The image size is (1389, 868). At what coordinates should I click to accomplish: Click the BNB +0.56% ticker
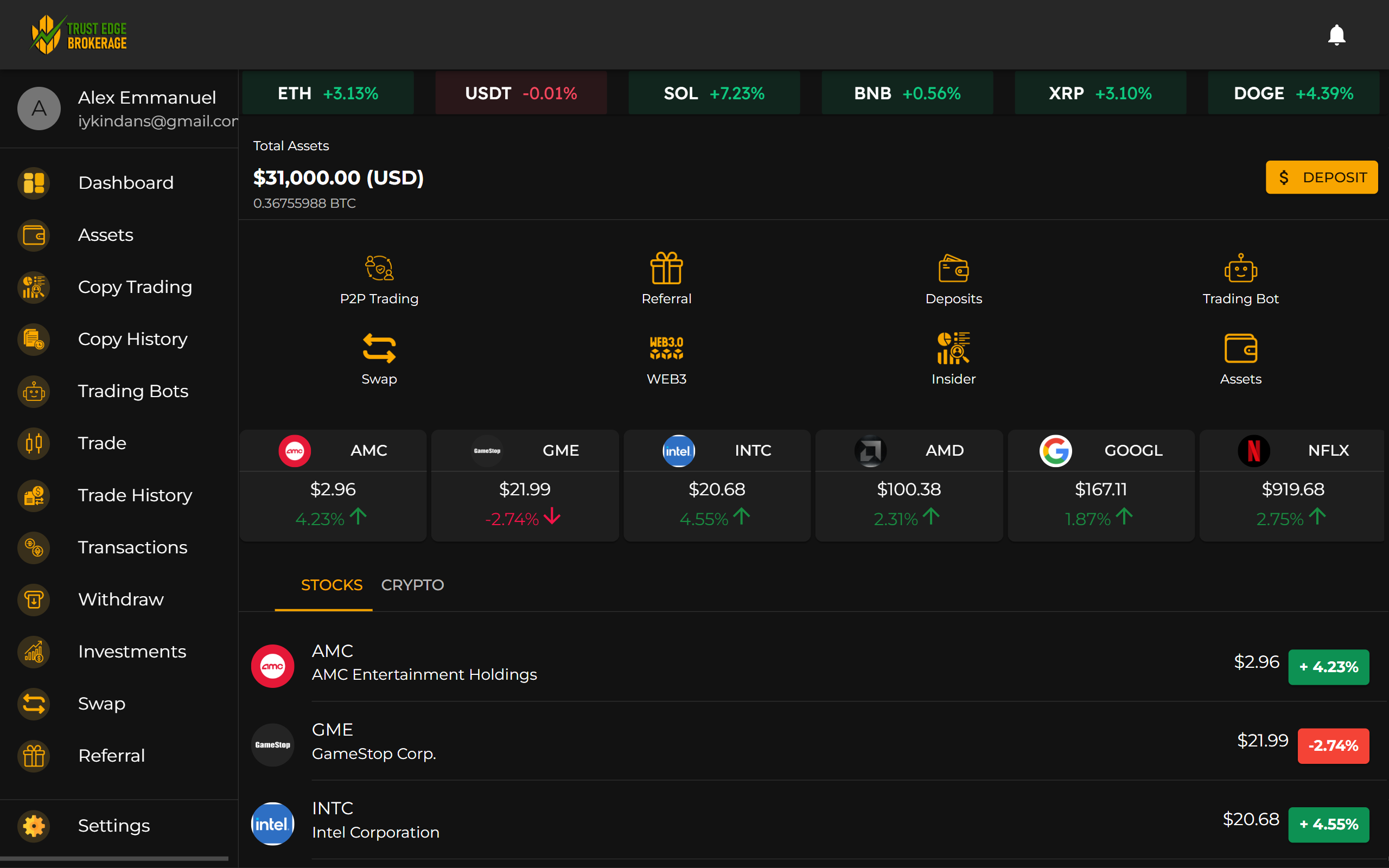[x=907, y=93]
